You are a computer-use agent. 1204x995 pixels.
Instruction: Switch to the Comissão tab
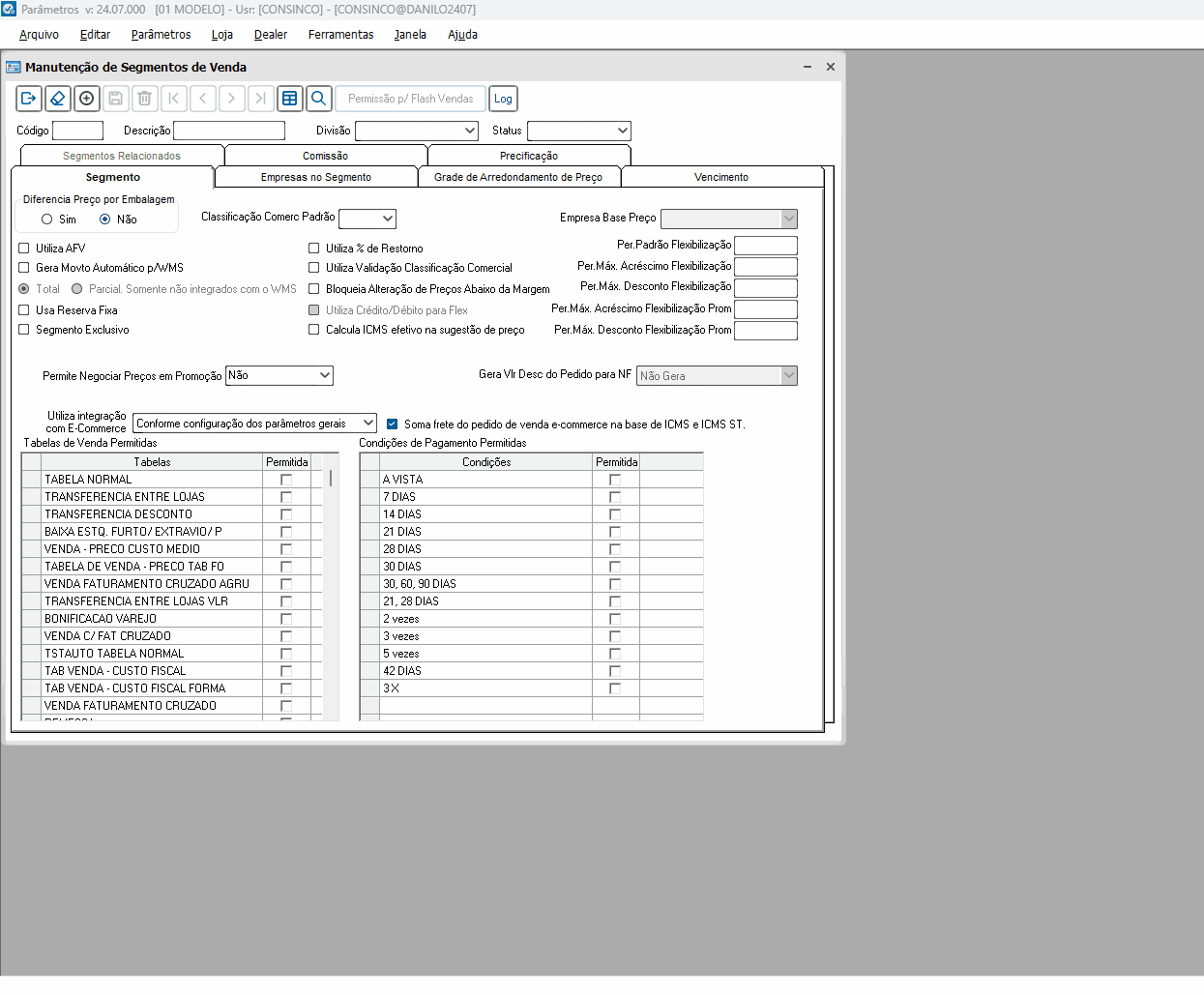[x=325, y=156]
